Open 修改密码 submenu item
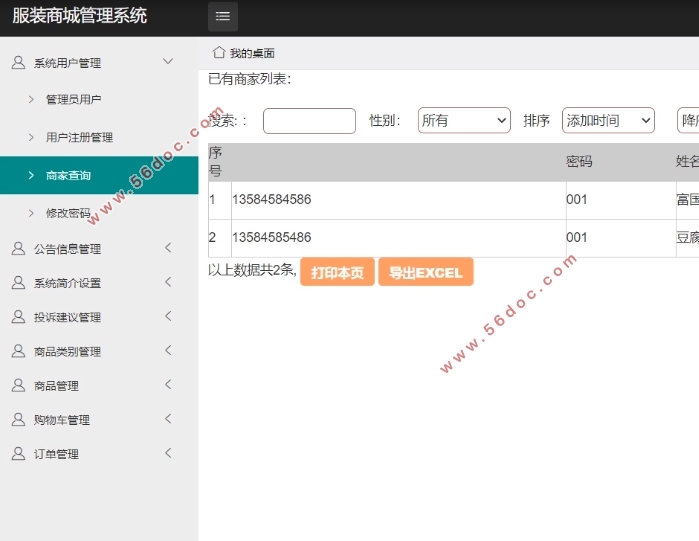The width and height of the screenshot is (699, 541). [68, 213]
